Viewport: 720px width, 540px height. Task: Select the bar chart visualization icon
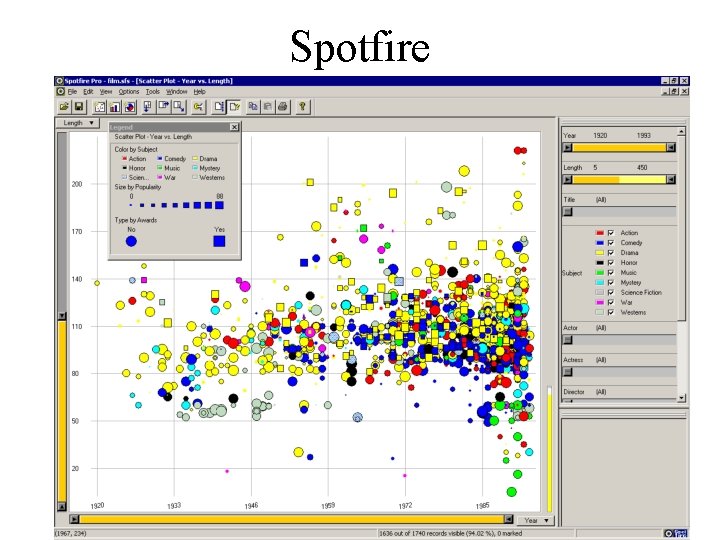pyautogui.click(x=114, y=107)
